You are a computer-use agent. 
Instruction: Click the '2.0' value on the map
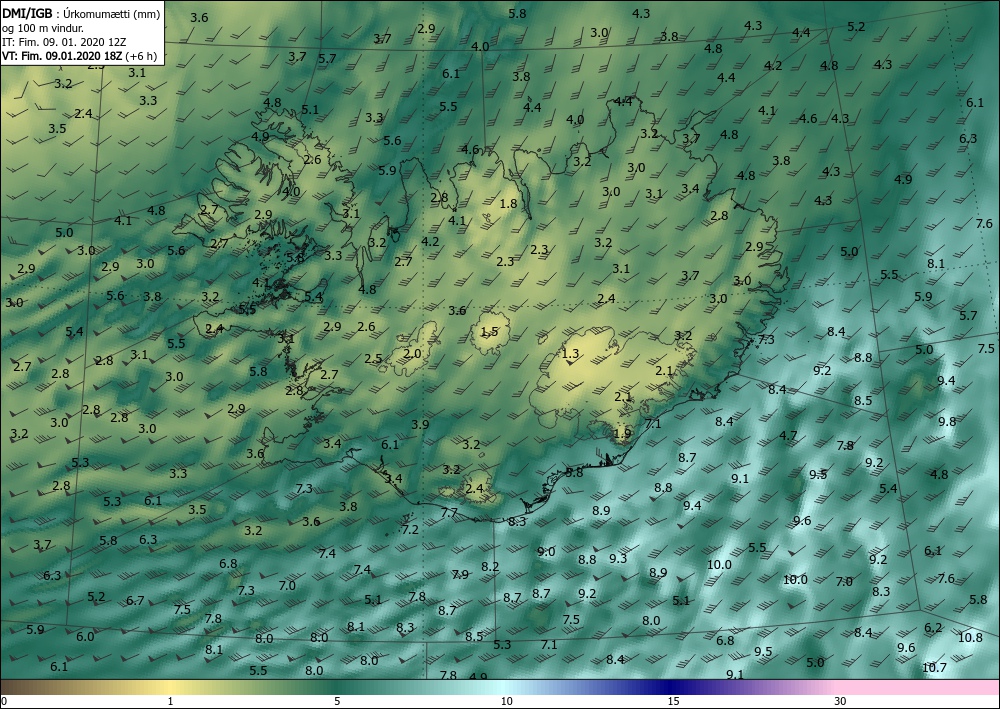413,353
